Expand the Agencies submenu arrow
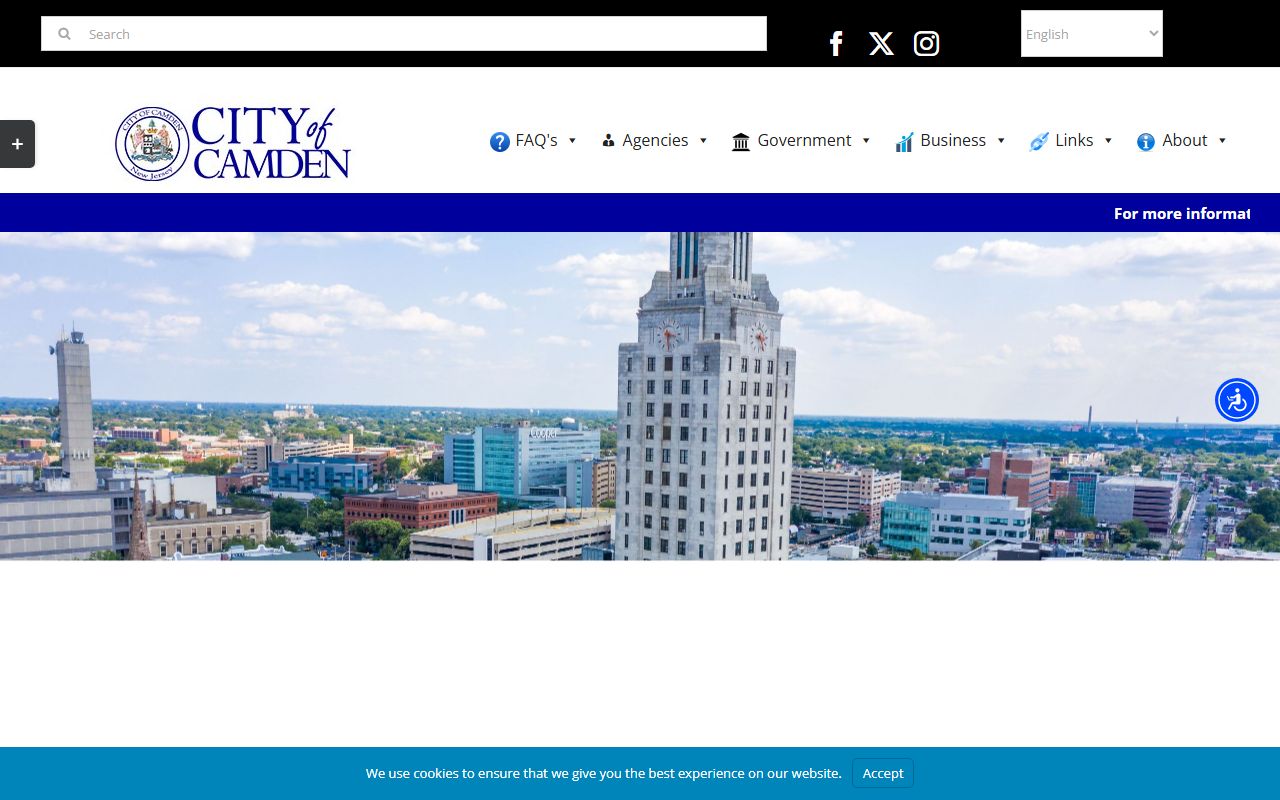 (x=703, y=141)
